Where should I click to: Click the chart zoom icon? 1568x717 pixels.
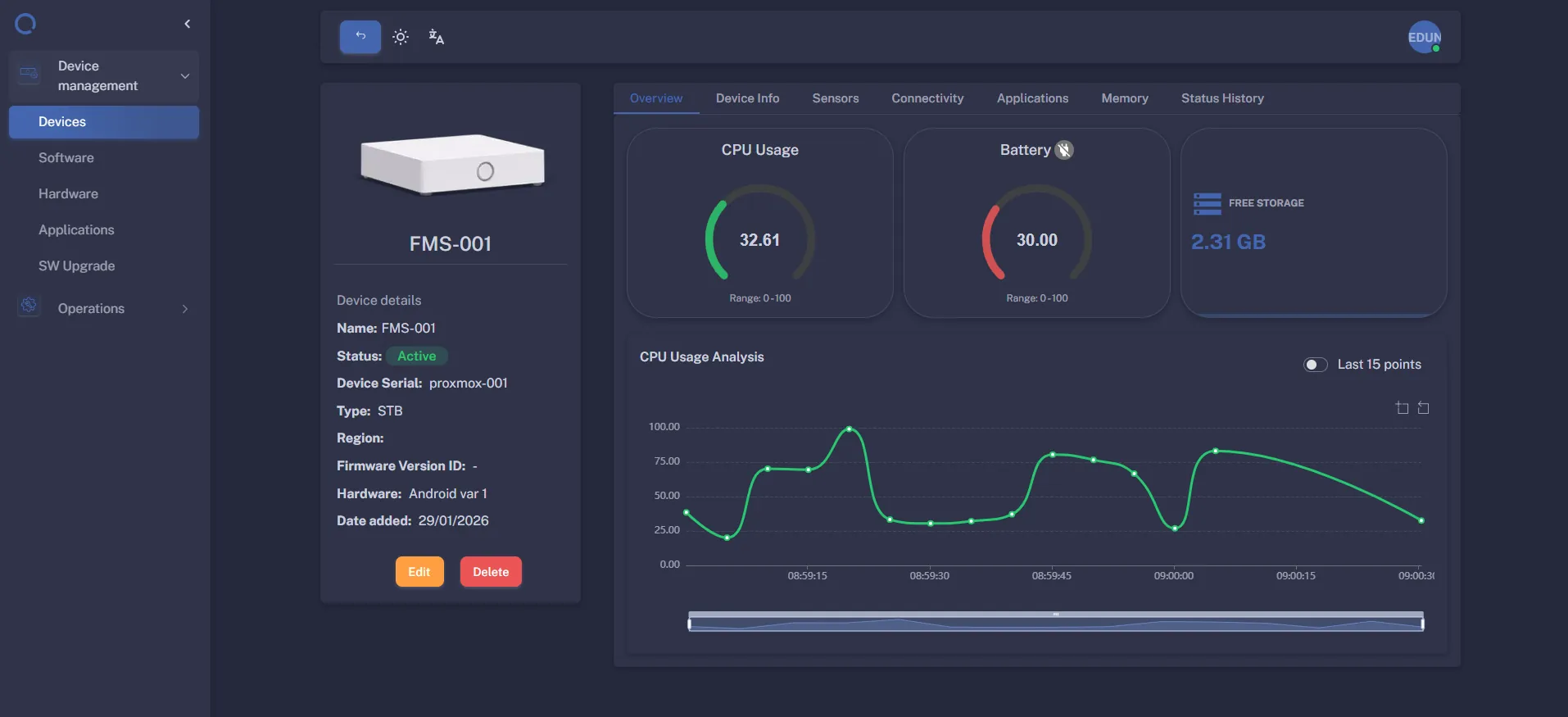[1402, 408]
